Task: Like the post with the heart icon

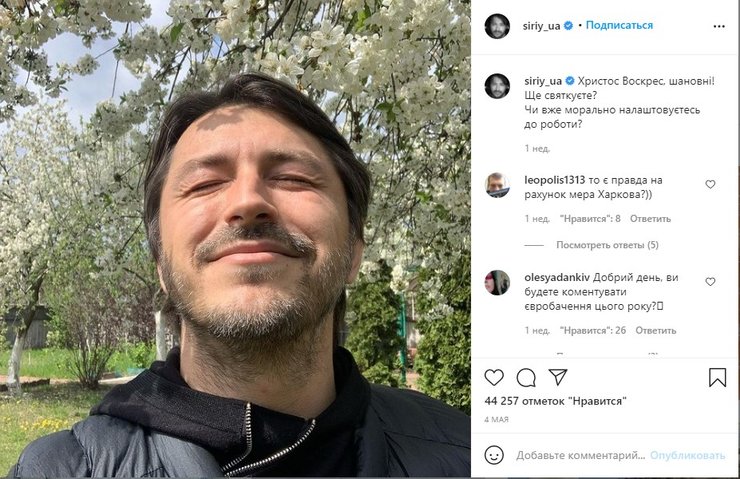Action: pyautogui.click(x=494, y=377)
